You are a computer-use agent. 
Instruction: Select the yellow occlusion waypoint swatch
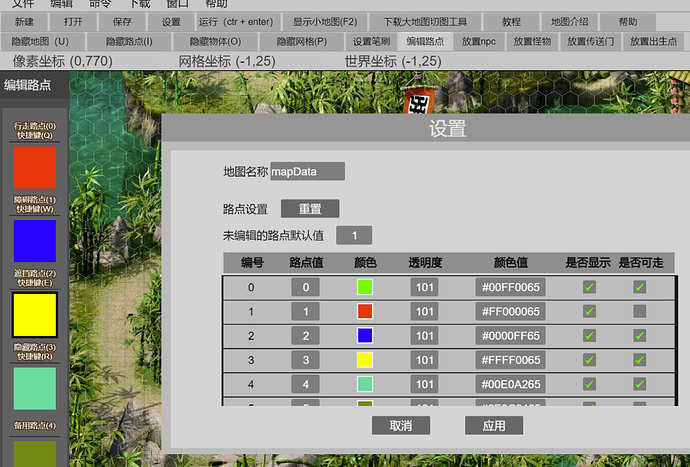[x=35, y=315]
